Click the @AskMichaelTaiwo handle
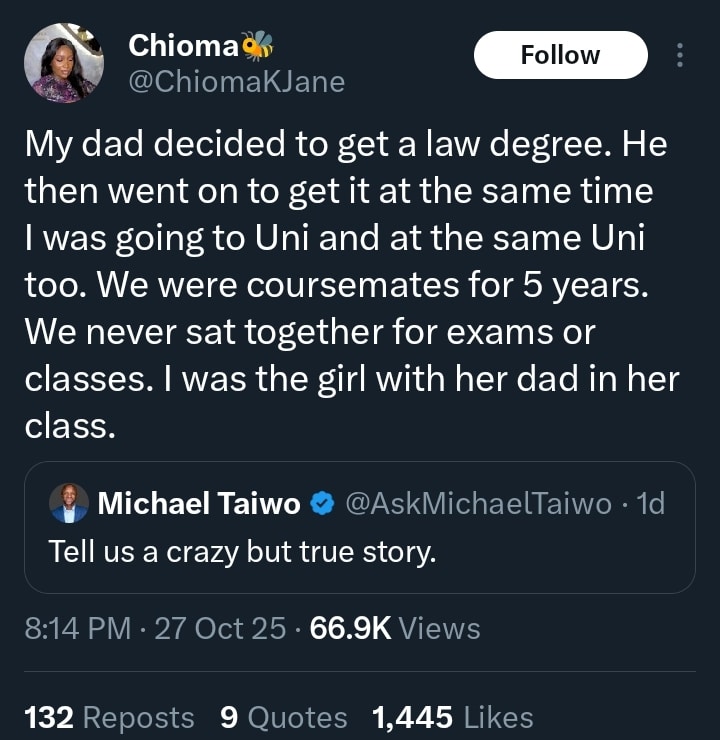 pyautogui.click(x=478, y=505)
